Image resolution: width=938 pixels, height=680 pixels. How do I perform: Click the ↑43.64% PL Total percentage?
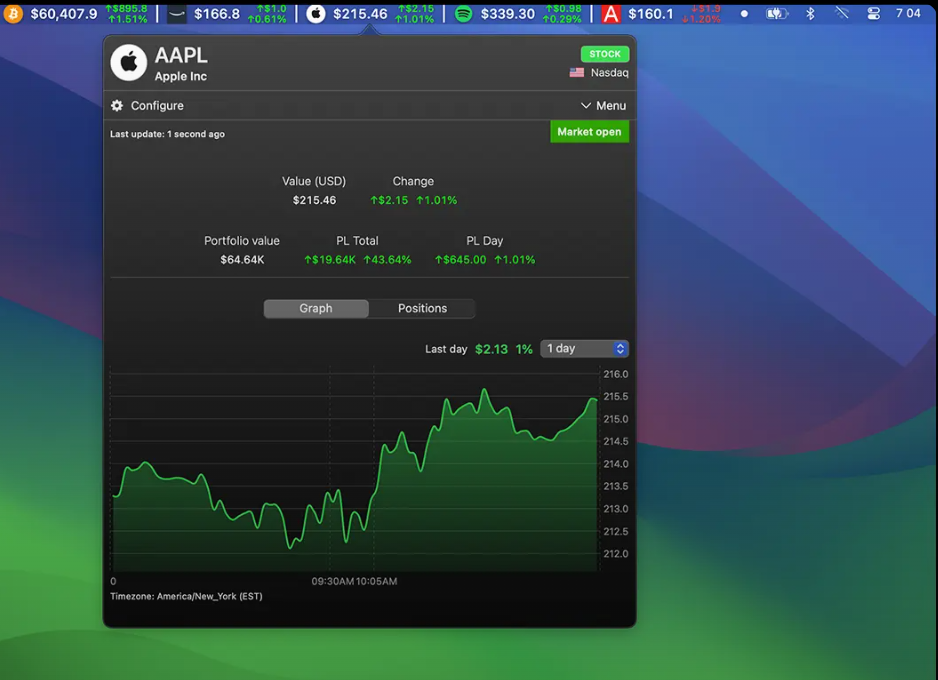pyautogui.click(x=388, y=260)
